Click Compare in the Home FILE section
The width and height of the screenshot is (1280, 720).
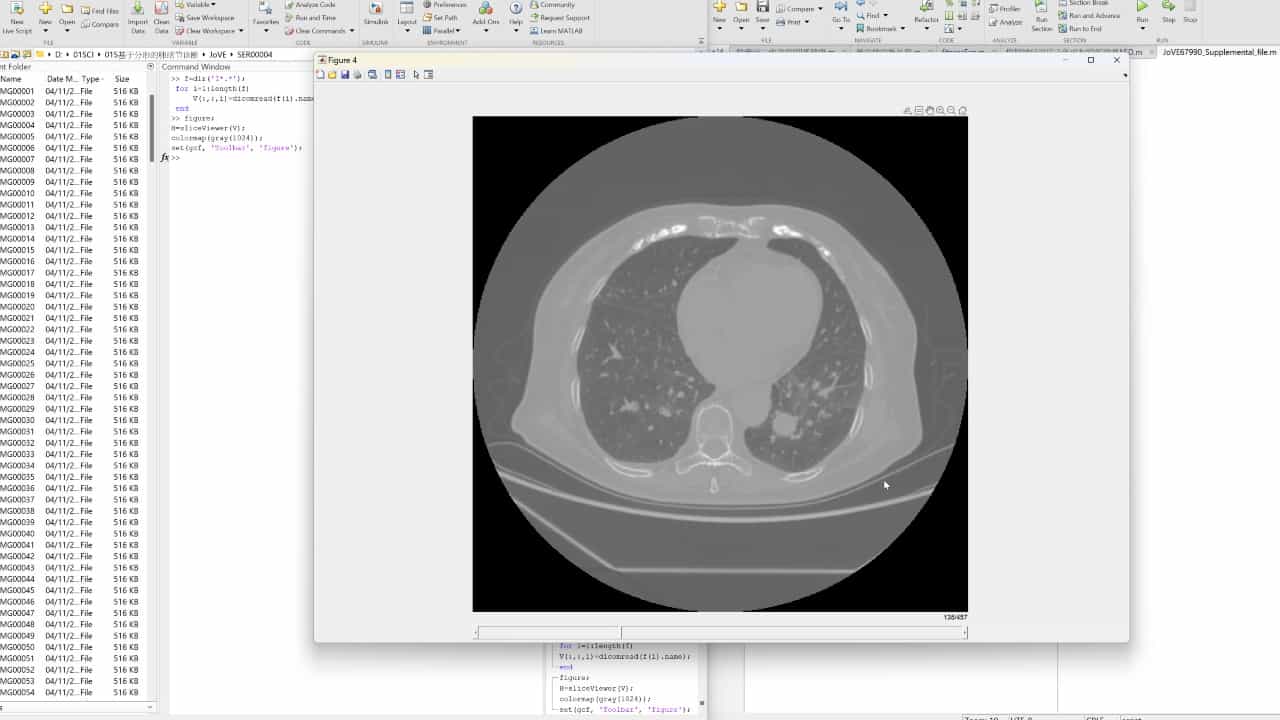[99, 24]
